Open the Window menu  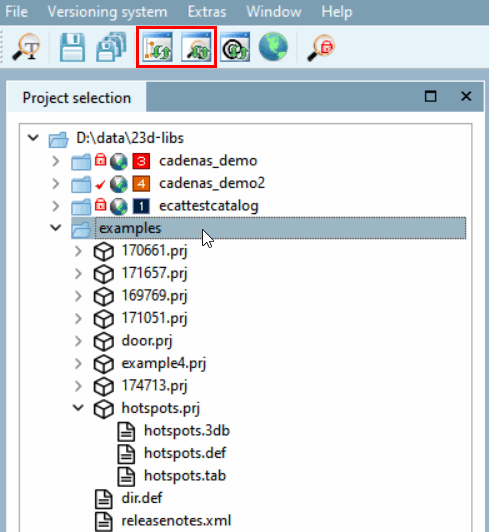pos(274,12)
